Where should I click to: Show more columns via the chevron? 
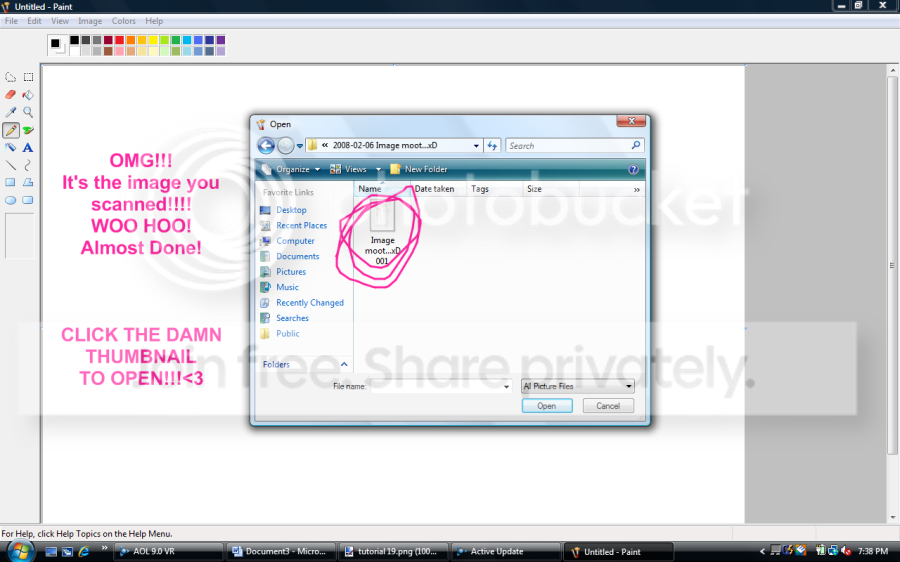637,189
